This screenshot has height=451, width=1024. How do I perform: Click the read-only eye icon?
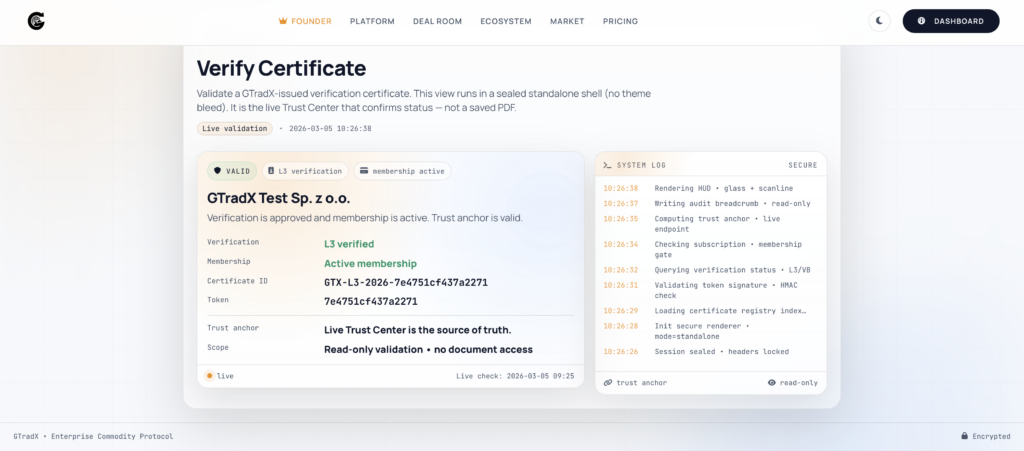tap(772, 383)
